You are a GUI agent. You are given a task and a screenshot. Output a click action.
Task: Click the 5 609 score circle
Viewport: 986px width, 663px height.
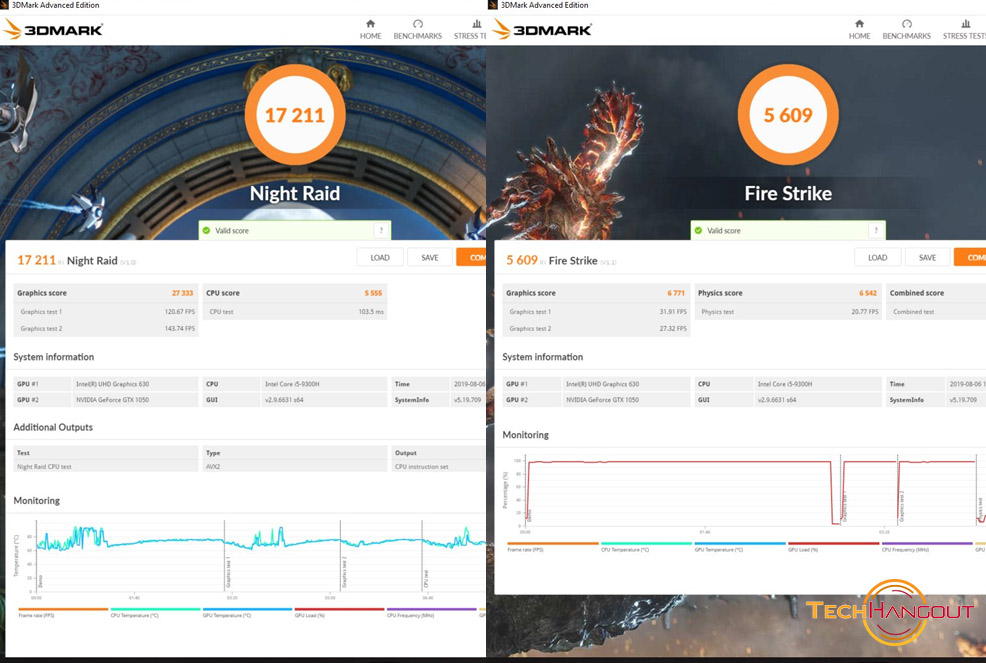tap(788, 114)
